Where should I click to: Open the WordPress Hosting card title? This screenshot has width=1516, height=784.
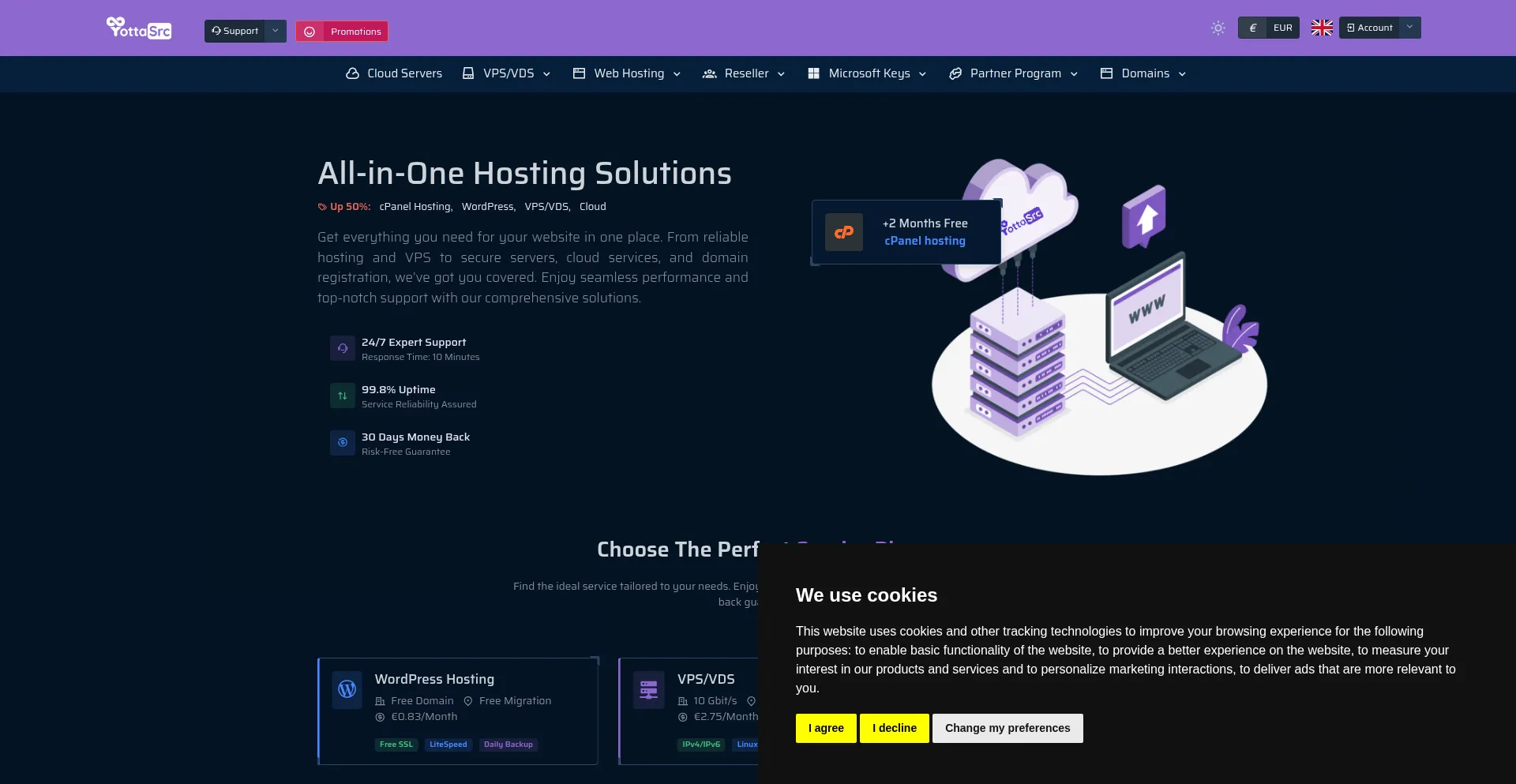click(x=434, y=679)
